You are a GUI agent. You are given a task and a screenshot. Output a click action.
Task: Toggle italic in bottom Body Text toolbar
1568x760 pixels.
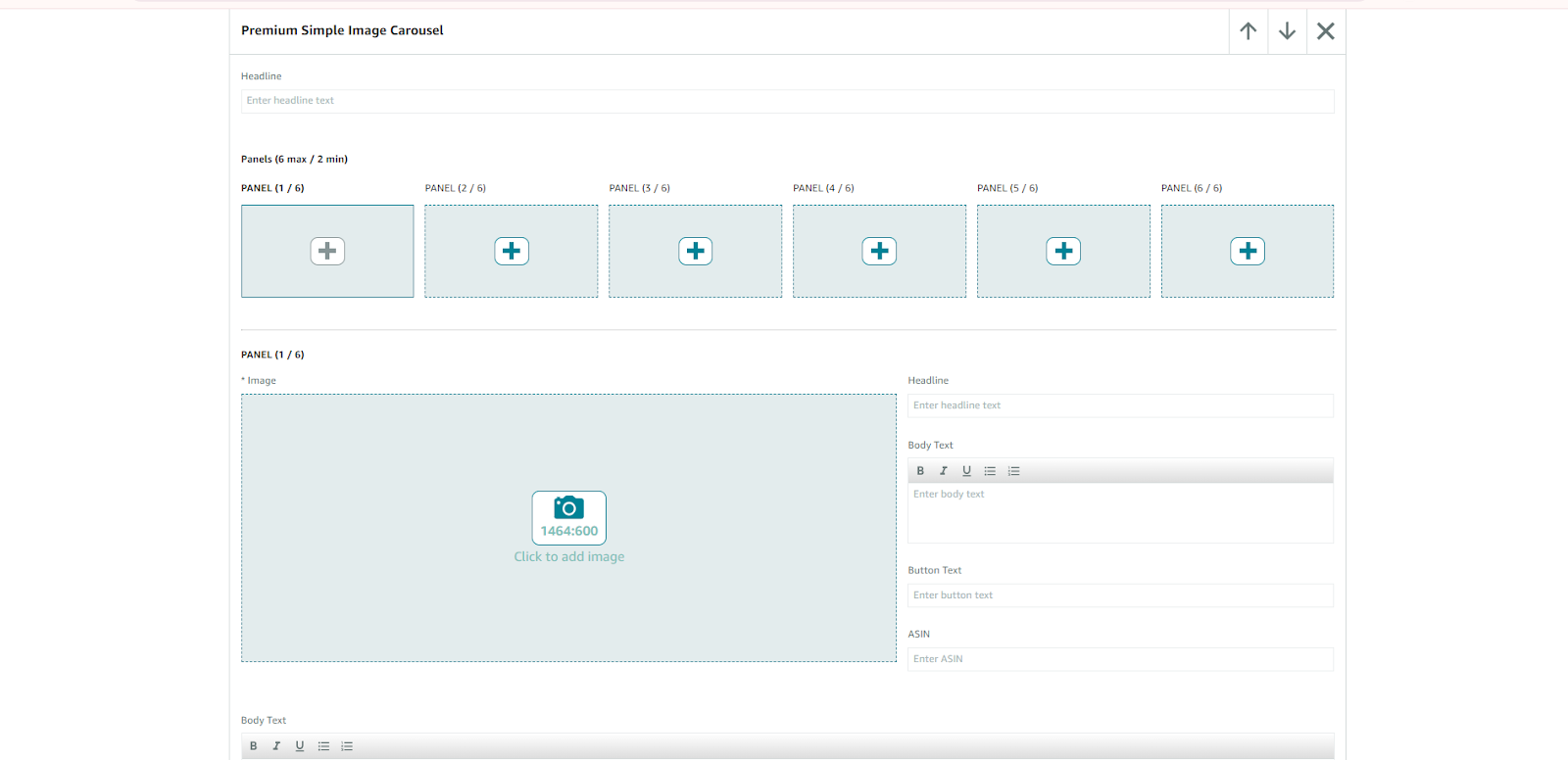click(x=276, y=746)
